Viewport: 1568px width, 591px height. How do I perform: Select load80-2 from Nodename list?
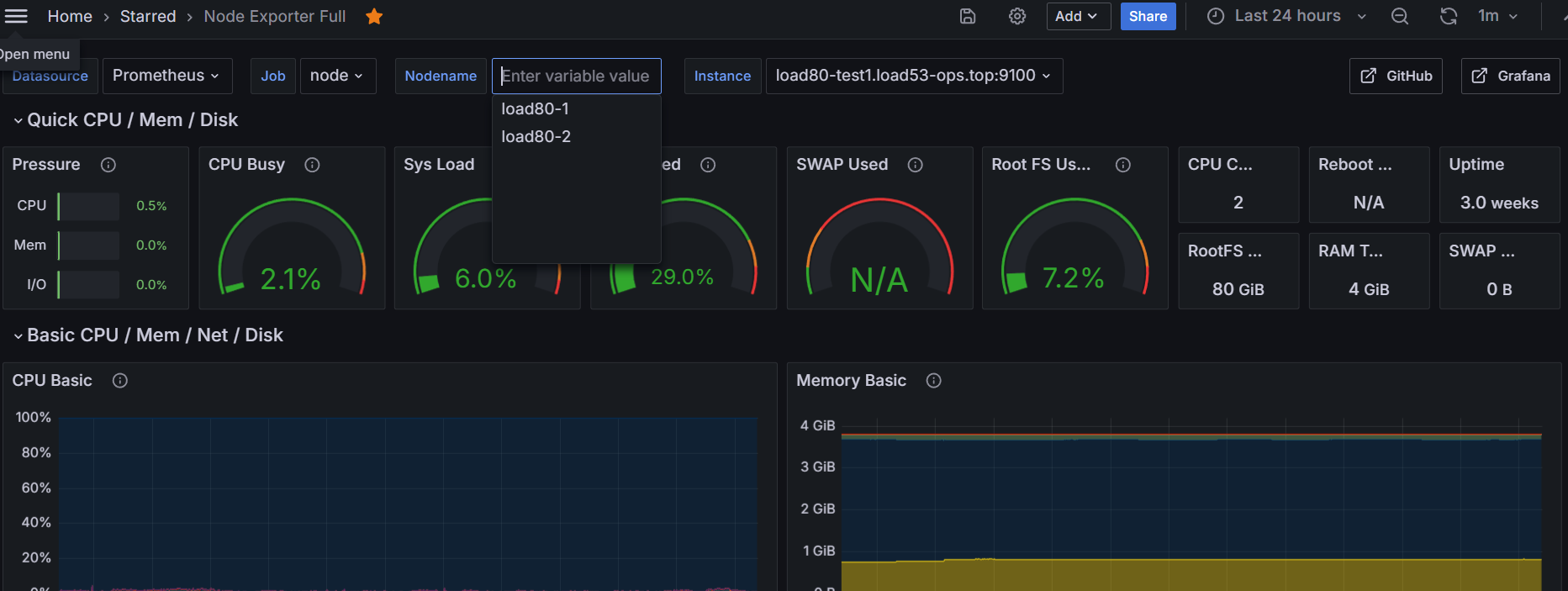click(x=536, y=137)
